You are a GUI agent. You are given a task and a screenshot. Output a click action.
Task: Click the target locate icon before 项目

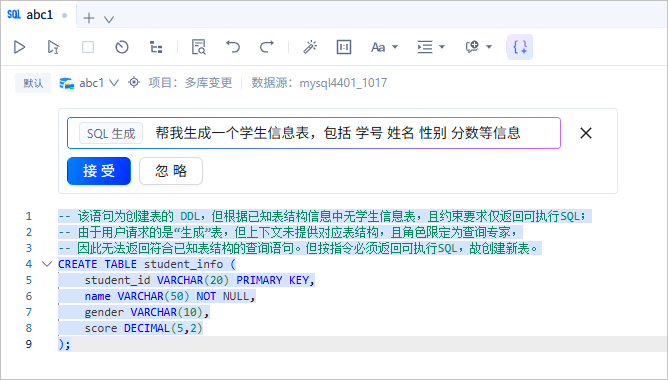click(134, 82)
